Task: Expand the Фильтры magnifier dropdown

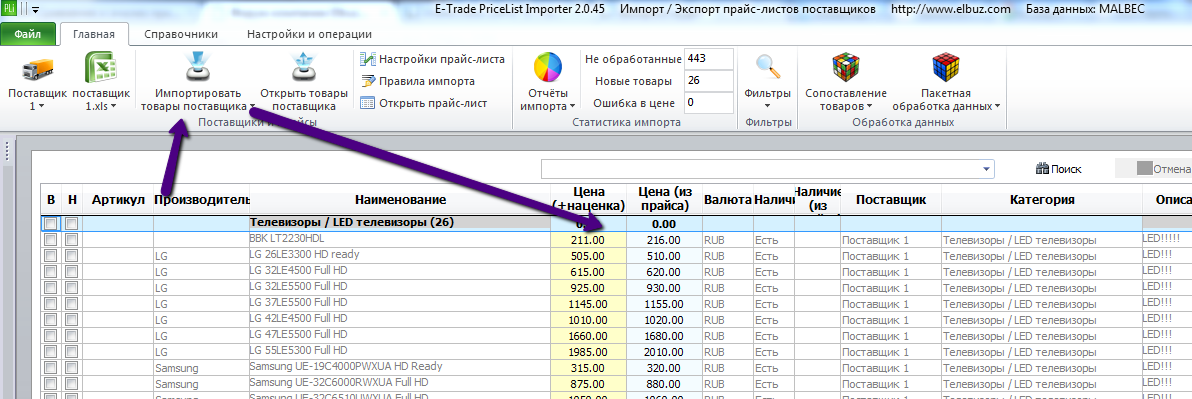Action: pos(768,81)
